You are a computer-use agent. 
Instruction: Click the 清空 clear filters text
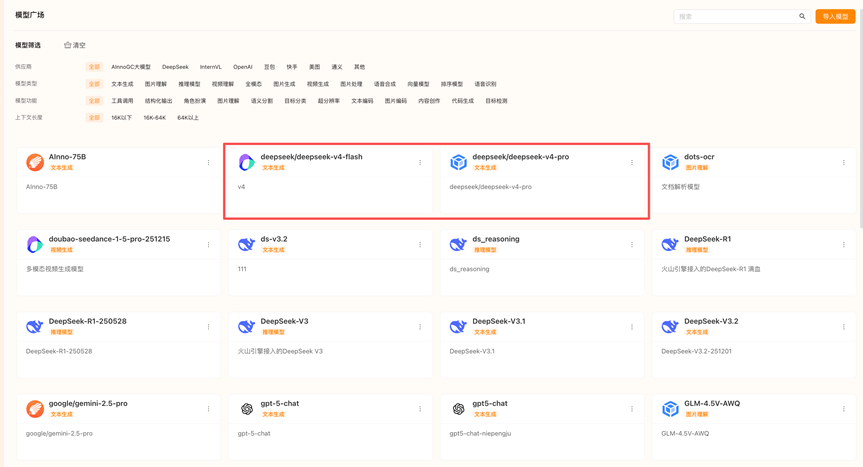point(79,45)
